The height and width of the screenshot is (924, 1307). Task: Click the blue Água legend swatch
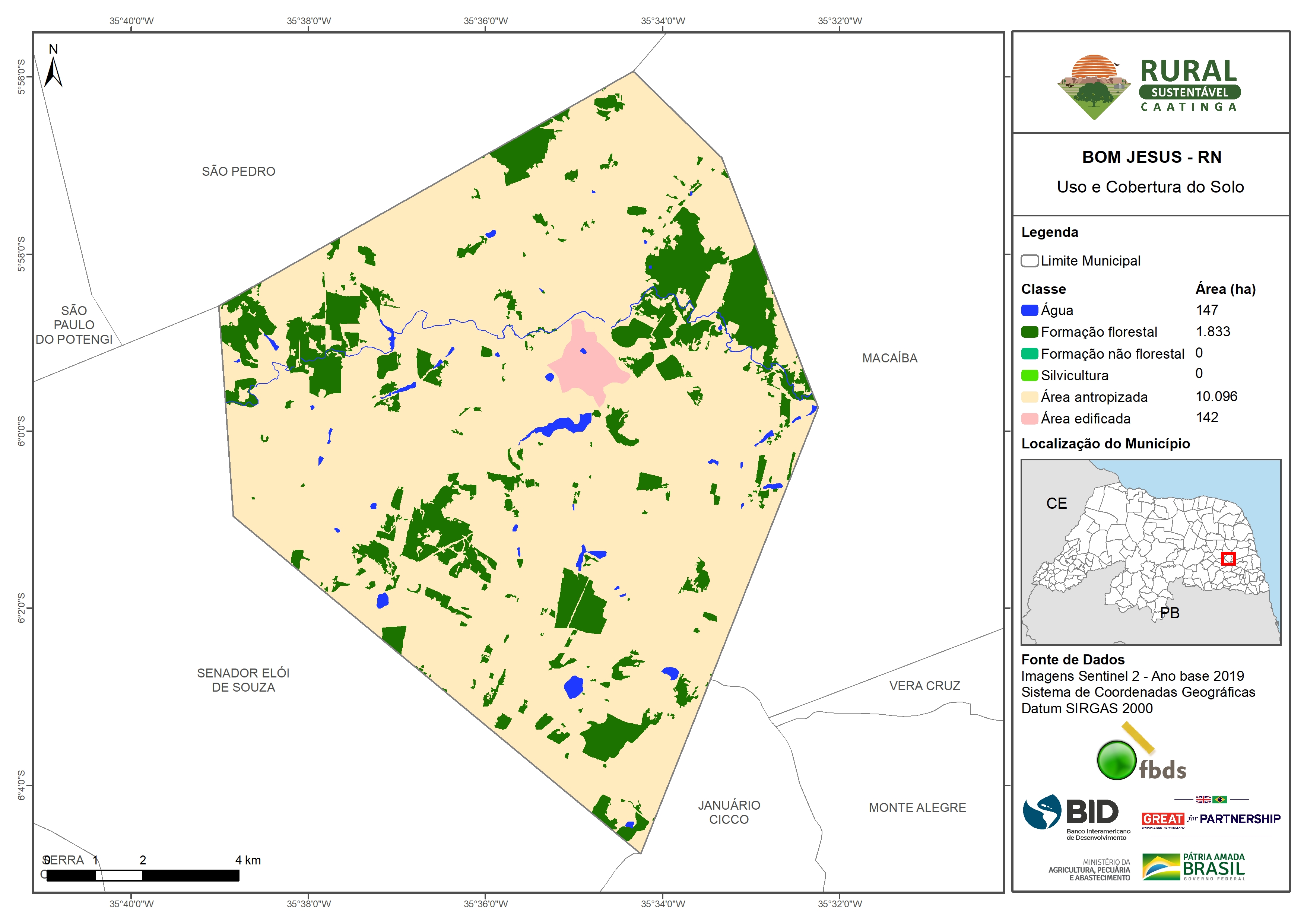[1029, 310]
